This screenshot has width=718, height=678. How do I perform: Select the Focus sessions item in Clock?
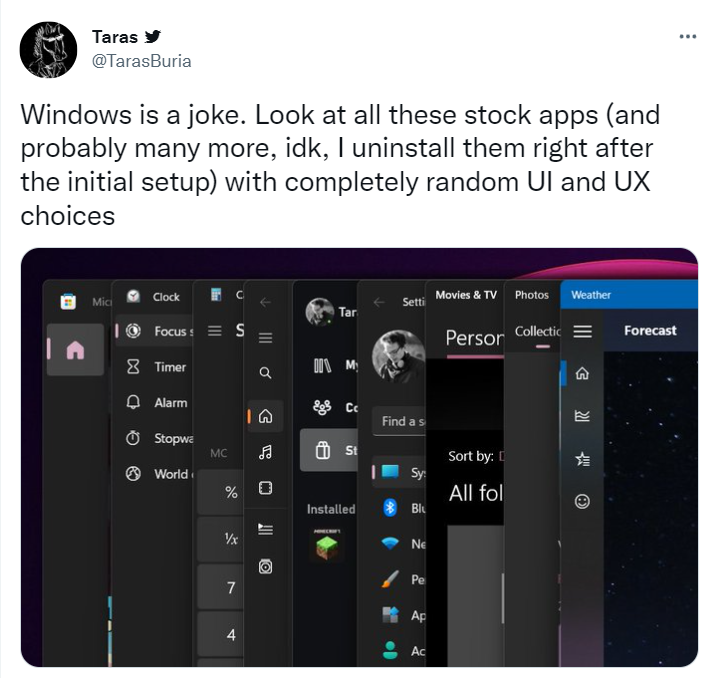click(x=170, y=331)
